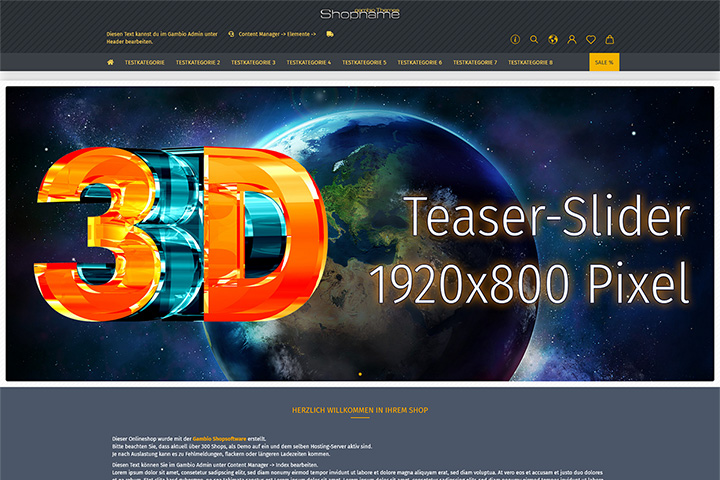Open the info icon in the header
Viewport: 720px width, 480px height.
(515, 40)
